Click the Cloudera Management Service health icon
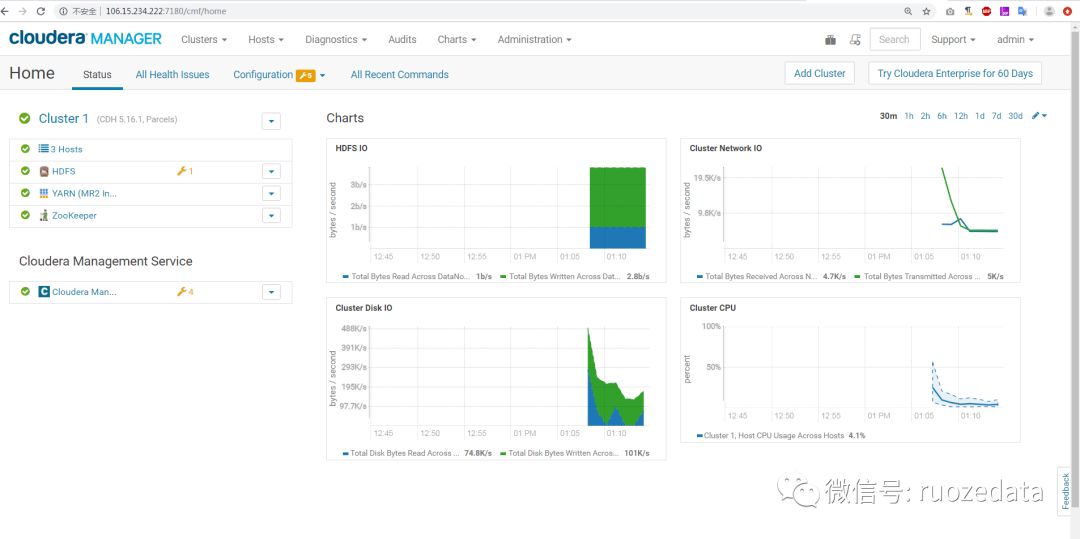The height and width of the screenshot is (539, 1080). coord(25,291)
